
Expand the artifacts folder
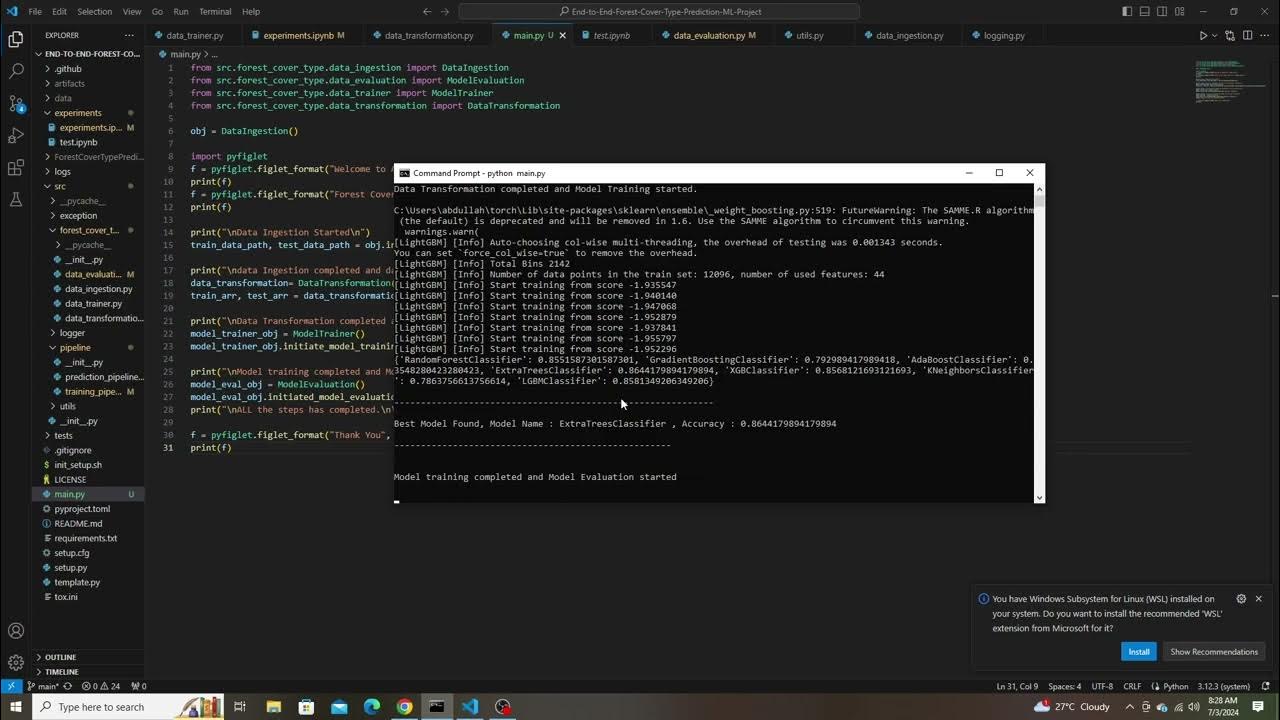point(69,84)
